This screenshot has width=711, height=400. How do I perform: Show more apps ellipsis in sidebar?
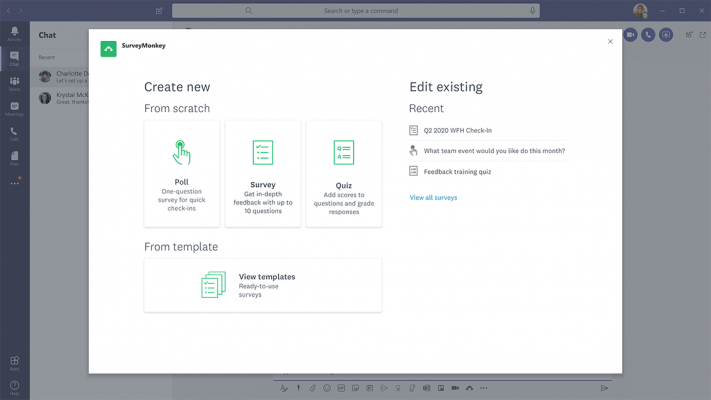(x=15, y=183)
